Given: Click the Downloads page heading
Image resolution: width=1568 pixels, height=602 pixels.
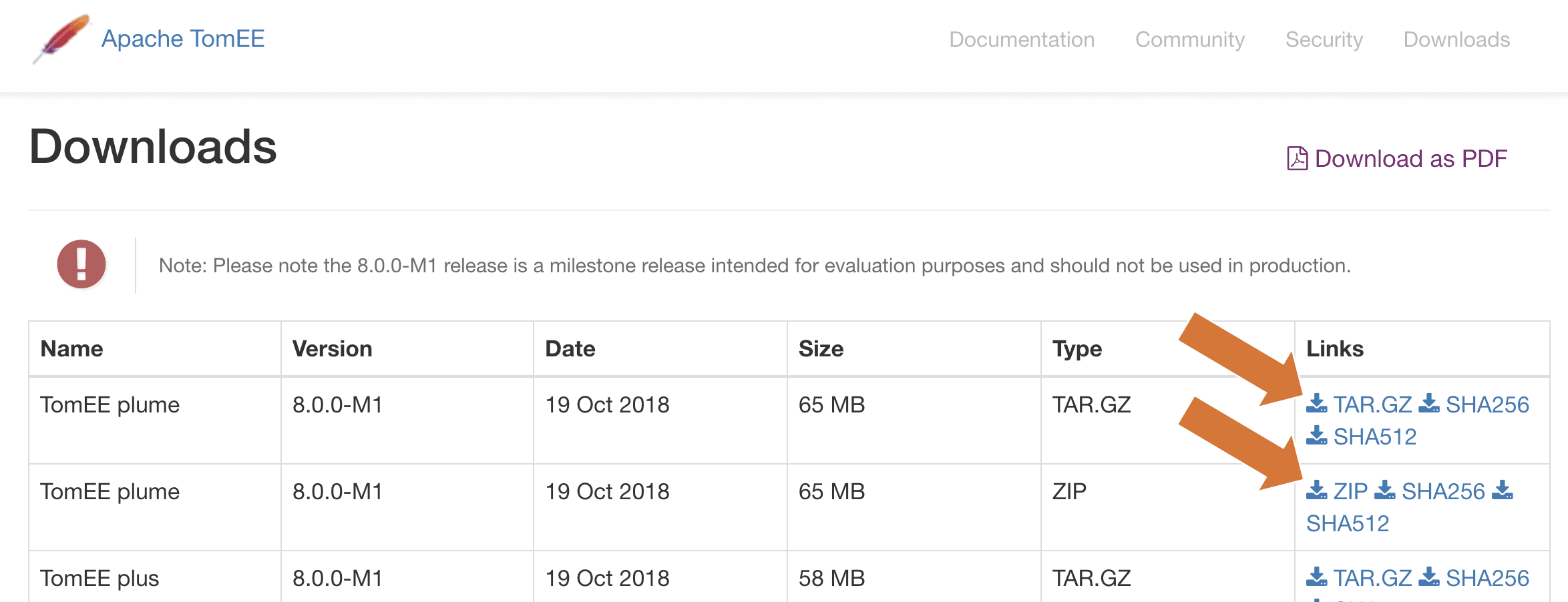Looking at the screenshot, I should [x=153, y=147].
